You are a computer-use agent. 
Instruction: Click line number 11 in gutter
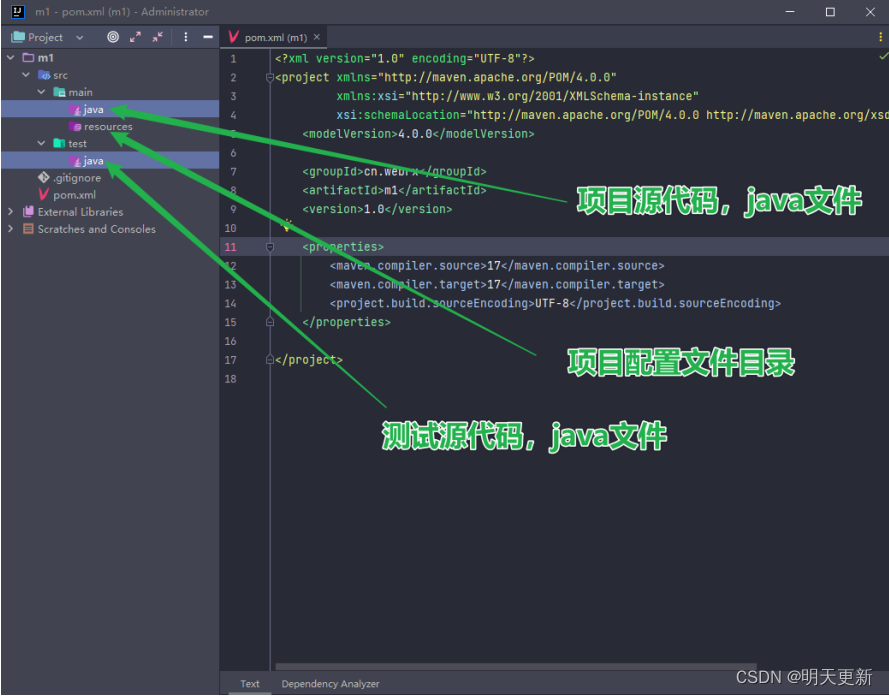(231, 247)
